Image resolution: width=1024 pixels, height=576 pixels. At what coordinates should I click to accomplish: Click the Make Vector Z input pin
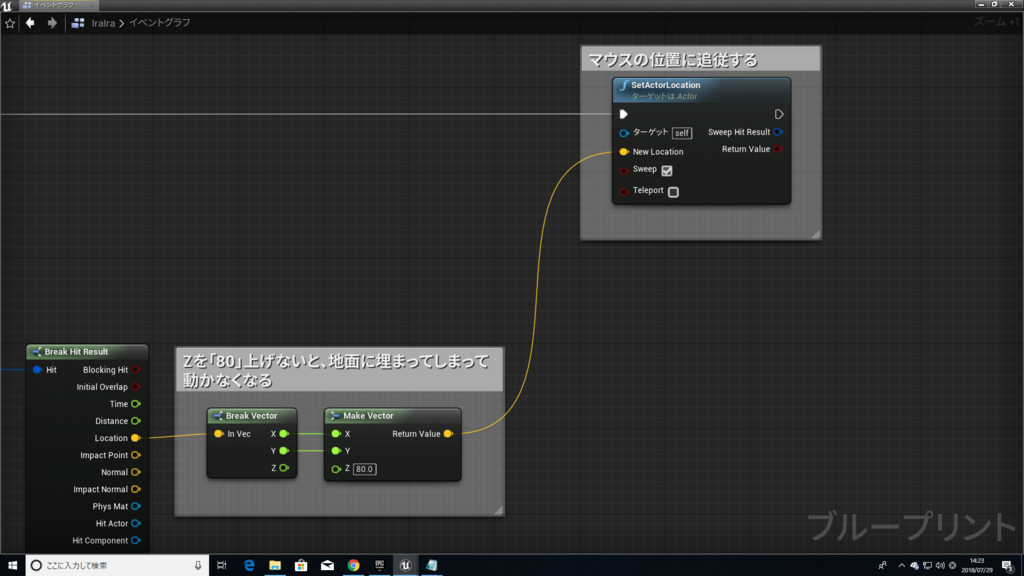[336, 469]
